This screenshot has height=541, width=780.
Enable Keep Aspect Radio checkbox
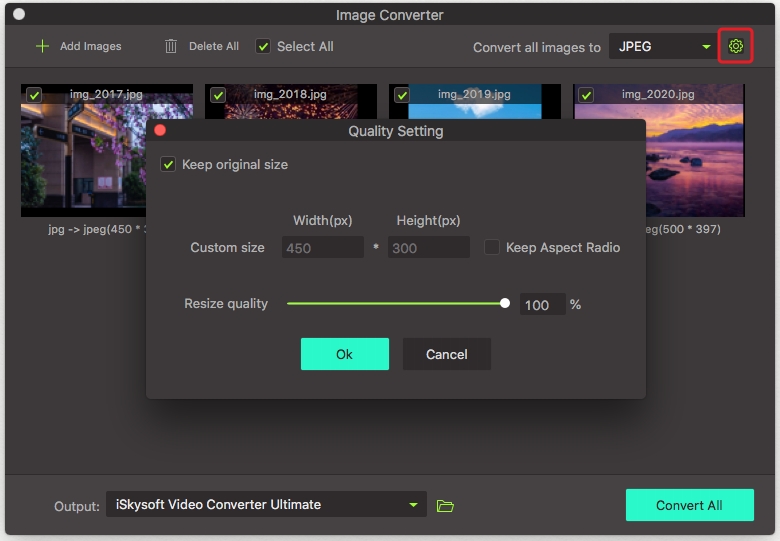(x=492, y=247)
